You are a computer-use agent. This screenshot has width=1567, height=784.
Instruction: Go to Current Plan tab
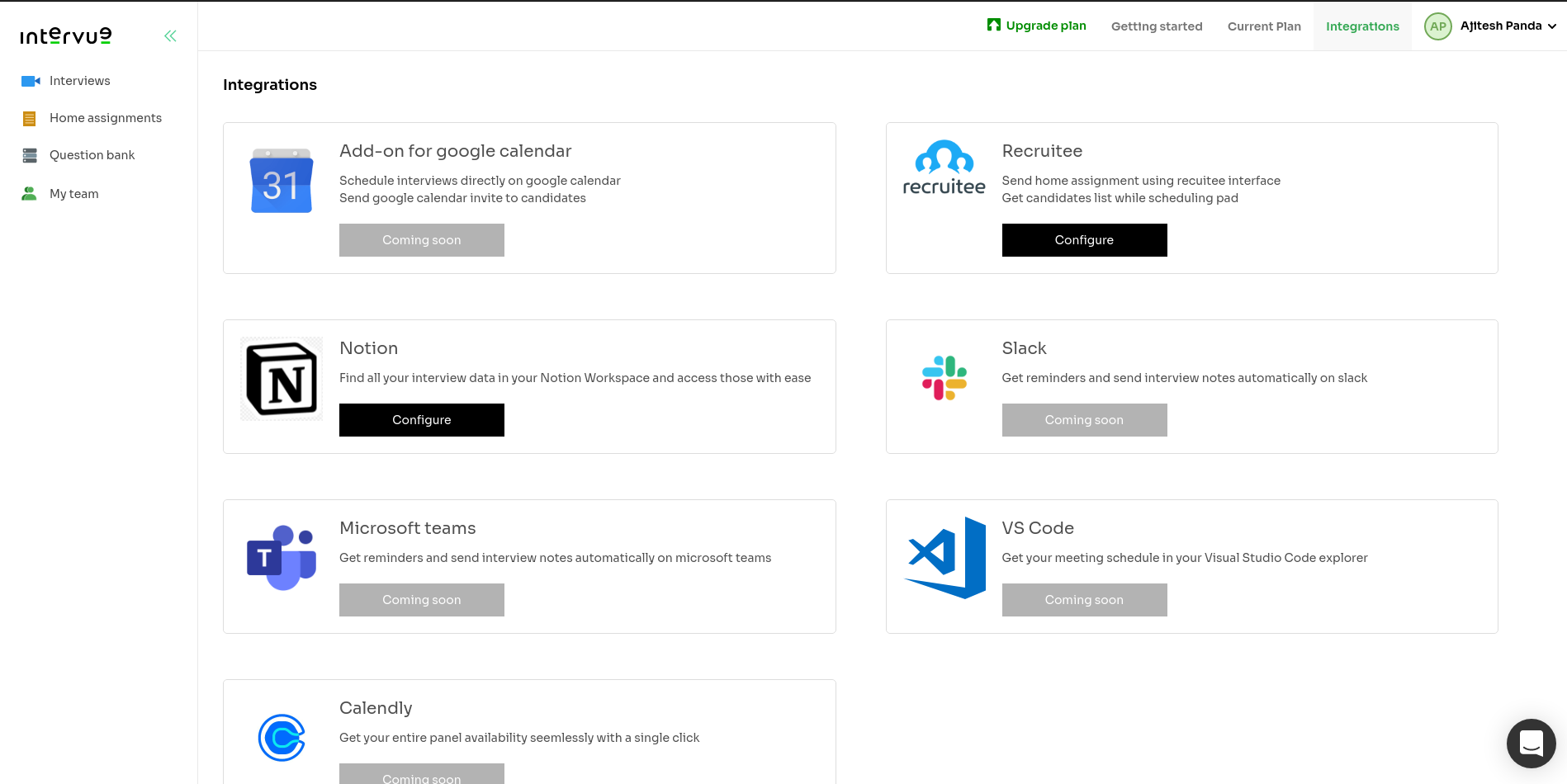[1264, 26]
